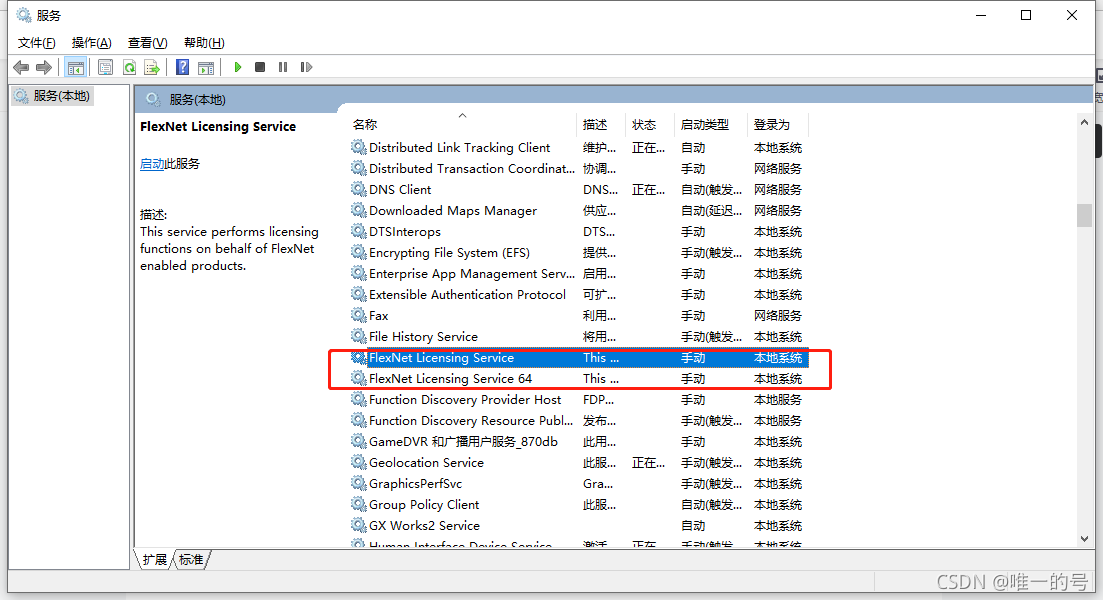Image resolution: width=1103 pixels, height=600 pixels.
Task: Switch to the 标准 tab
Action: pos(191,560)
